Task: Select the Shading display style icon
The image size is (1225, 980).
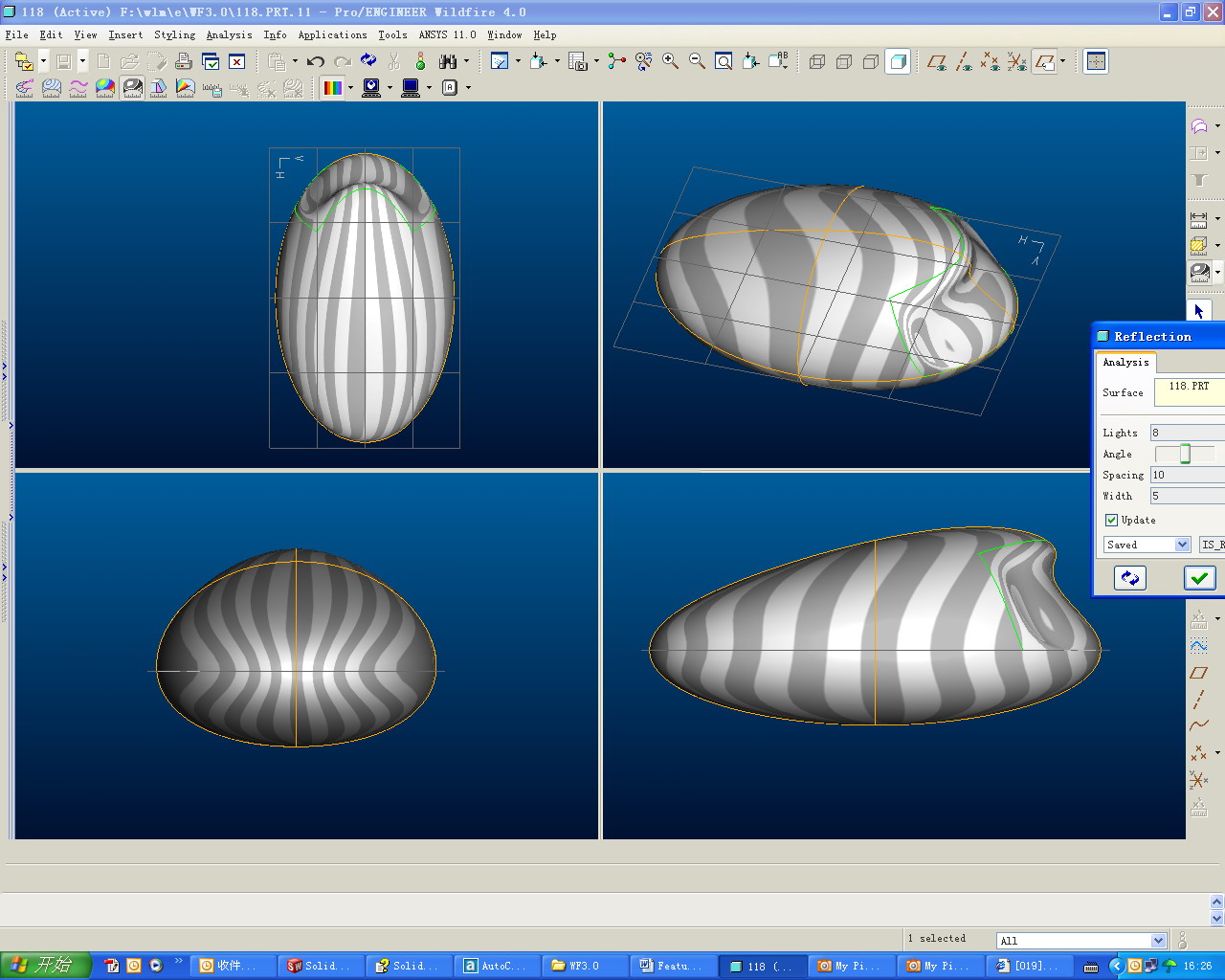Action: (x=898, y=61)
